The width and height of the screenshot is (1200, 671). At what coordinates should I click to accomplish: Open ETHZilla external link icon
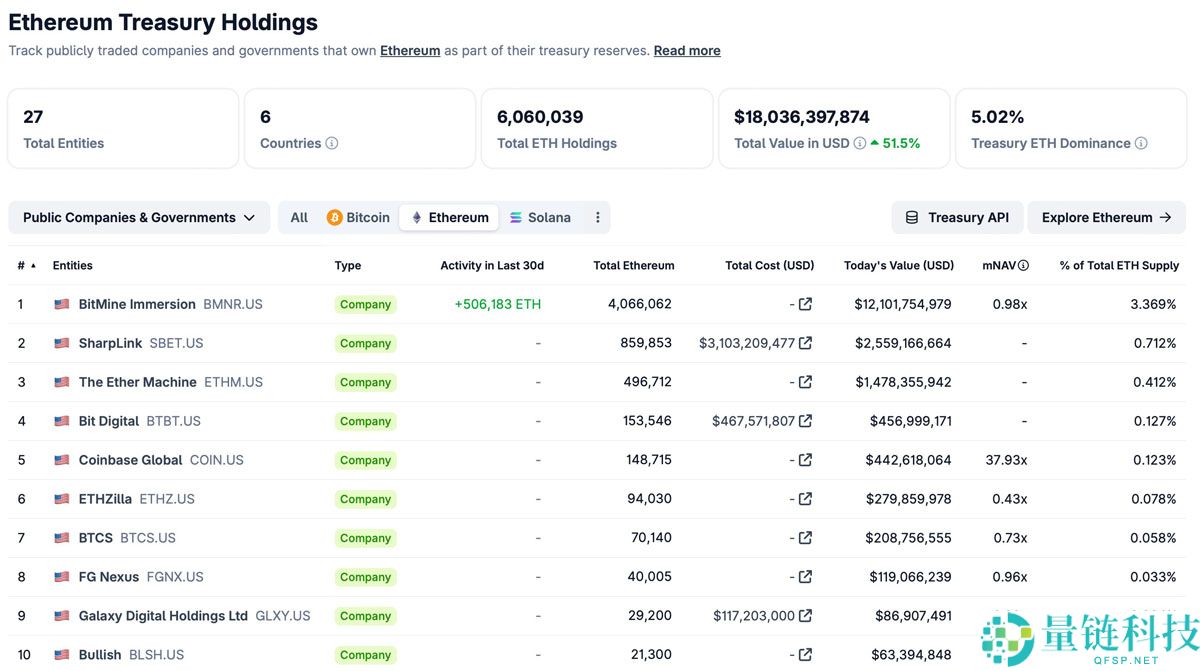point(805,499)
